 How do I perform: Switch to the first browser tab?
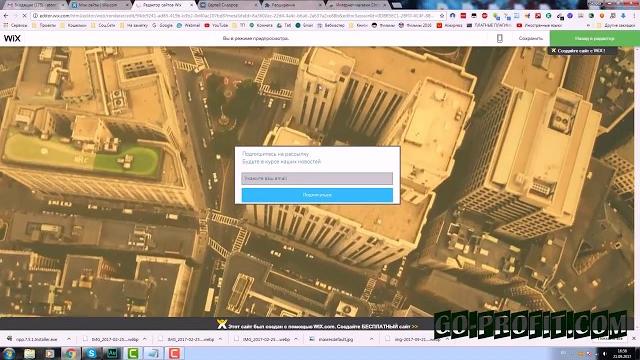click(35, 5)
